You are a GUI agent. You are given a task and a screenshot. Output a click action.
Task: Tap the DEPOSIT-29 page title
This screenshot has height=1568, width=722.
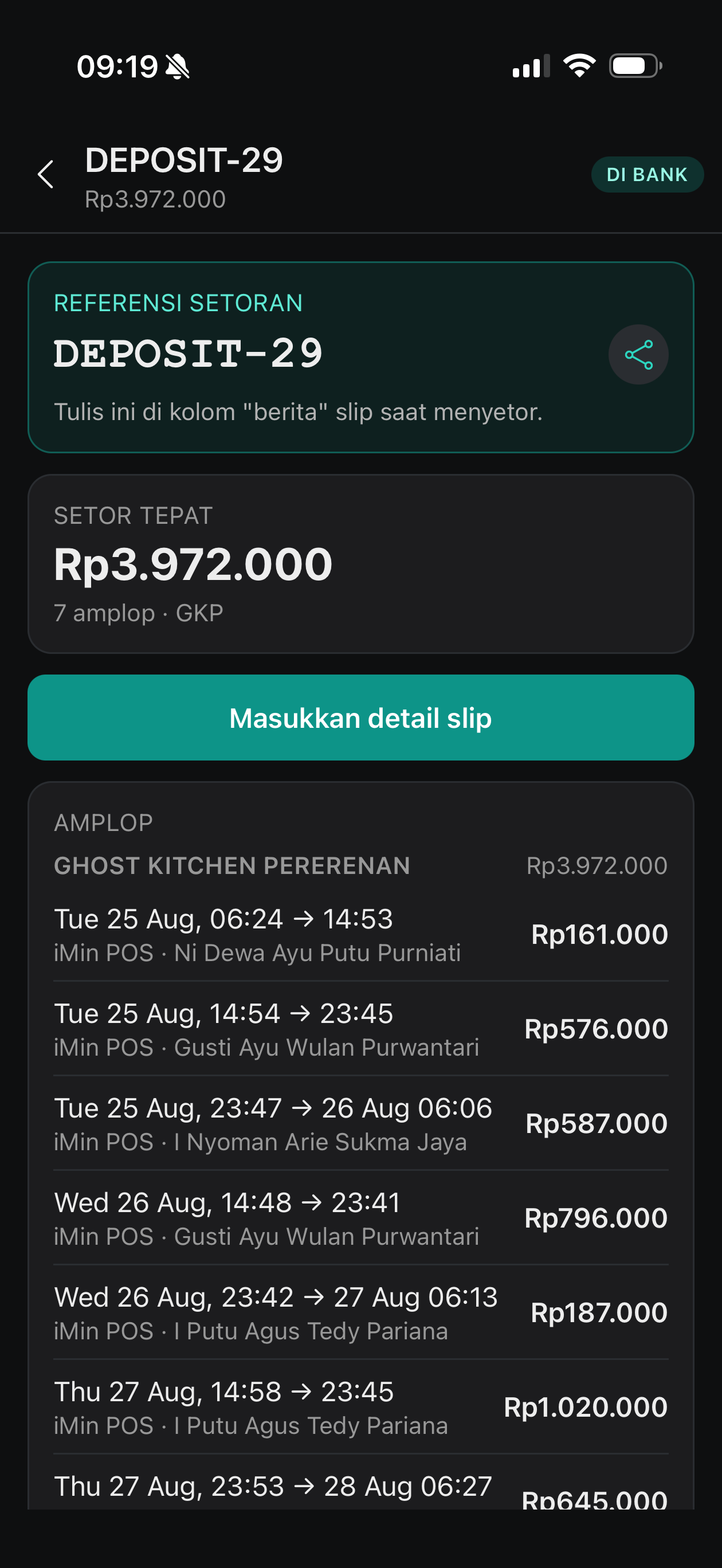point(184,160)
